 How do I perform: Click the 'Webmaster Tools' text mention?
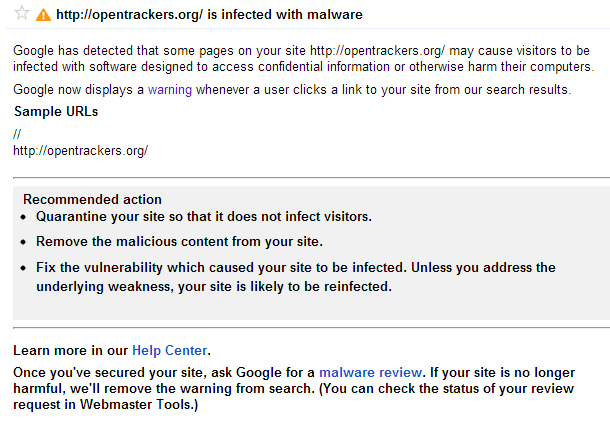pos(136,405)
